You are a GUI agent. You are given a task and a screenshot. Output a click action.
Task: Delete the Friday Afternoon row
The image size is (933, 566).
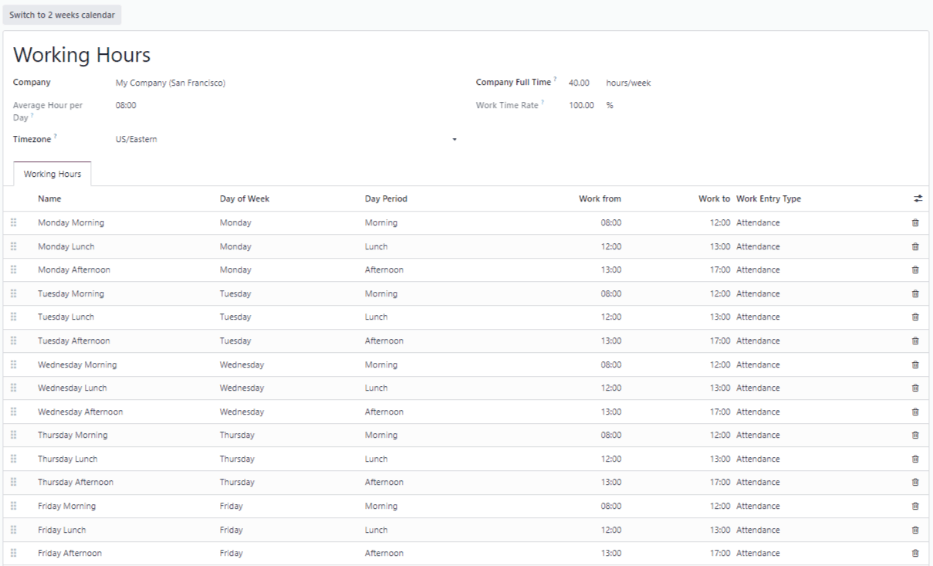(915, 553)
